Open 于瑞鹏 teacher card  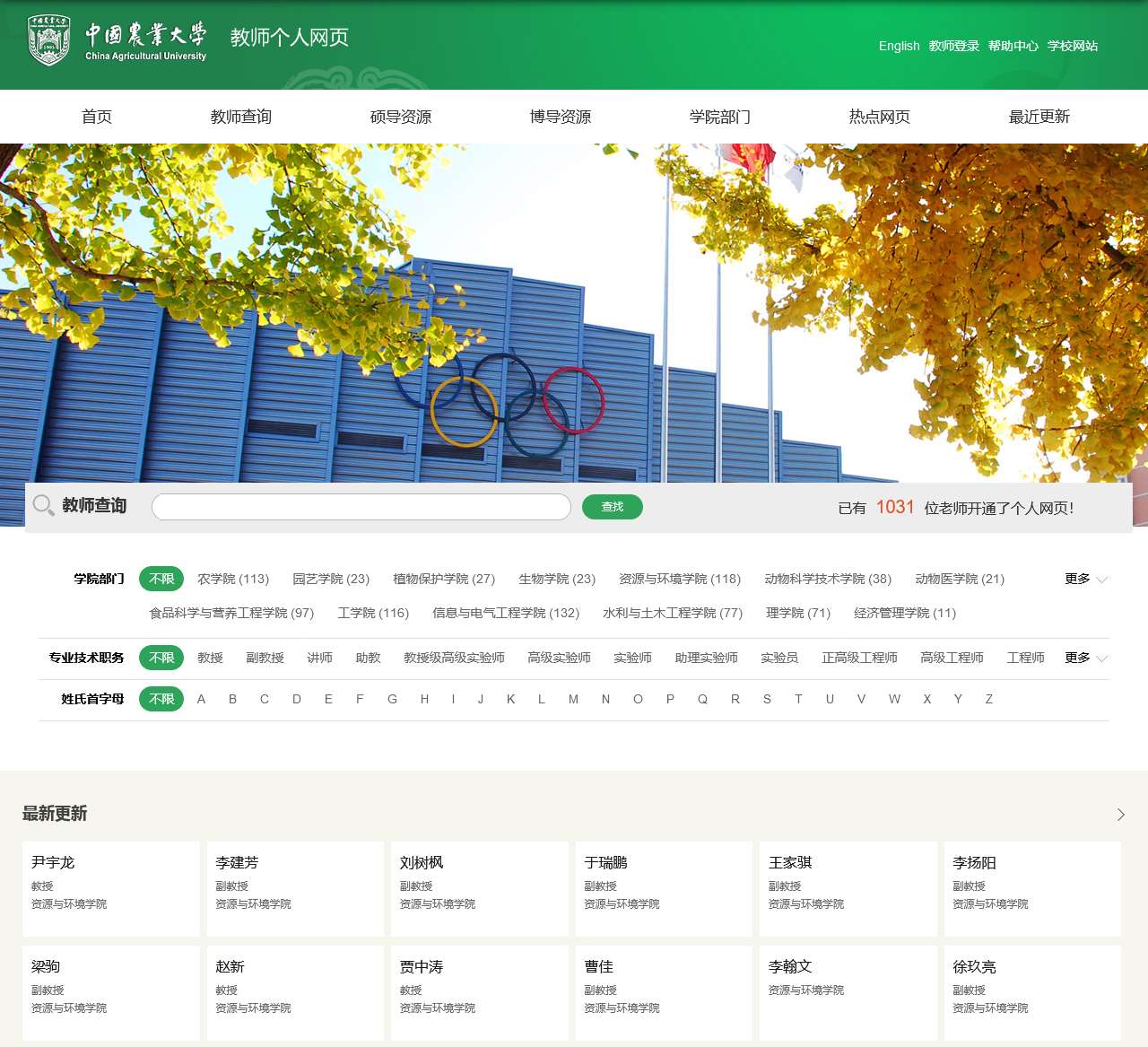(x=664, y=889)
